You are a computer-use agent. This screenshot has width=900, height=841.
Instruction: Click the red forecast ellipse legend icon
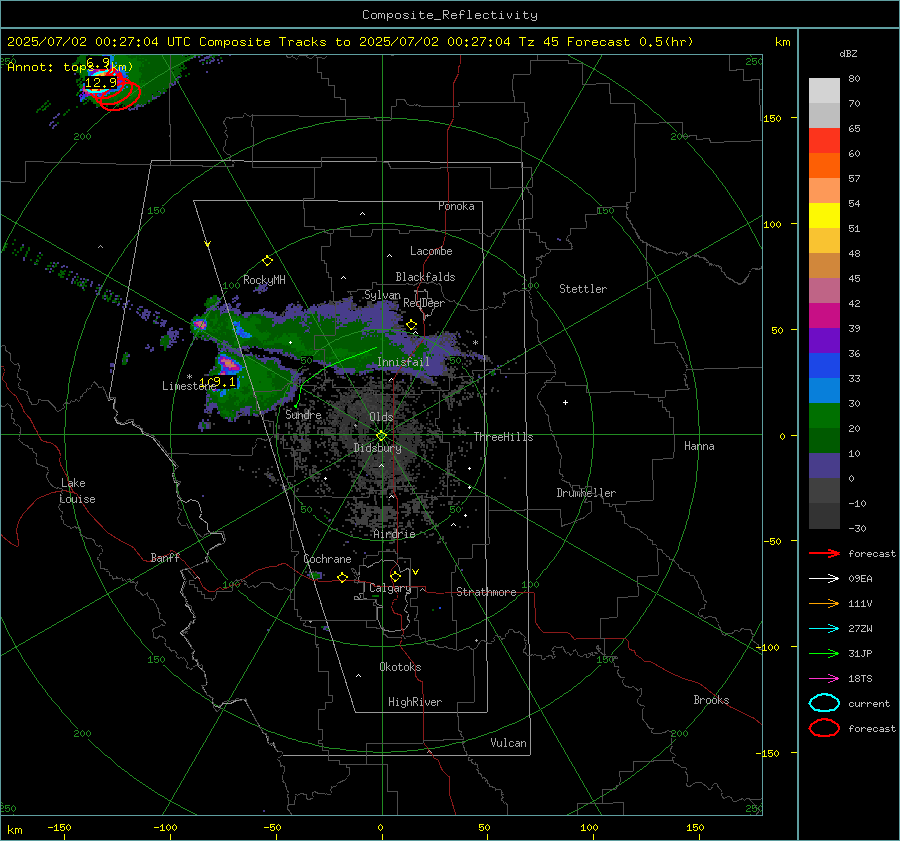point(824,728)
